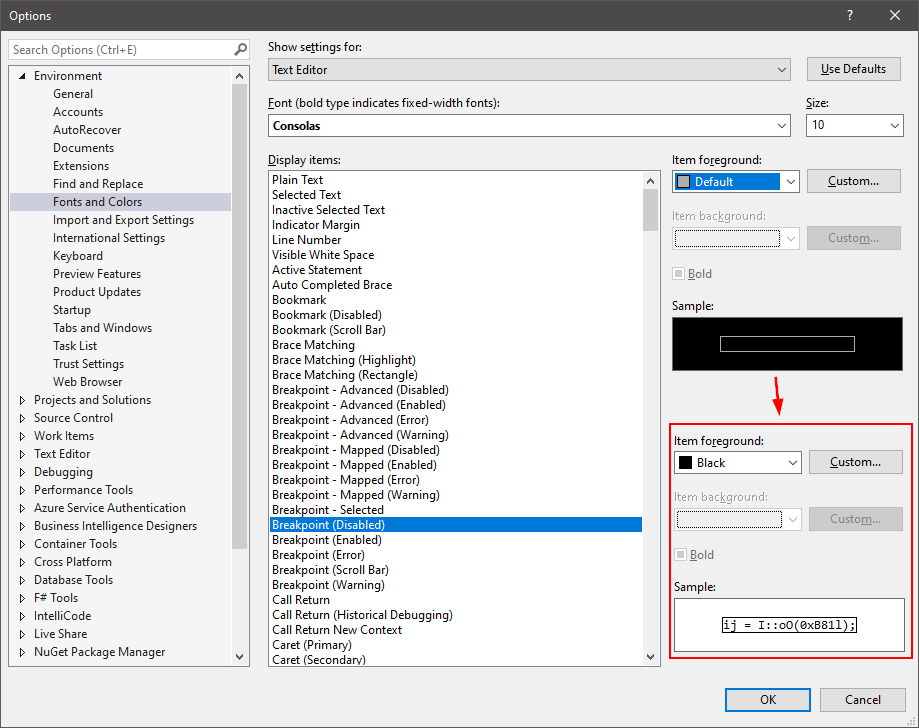919x728 pixels.
Task: Select Trust Settings in the tree
Action: (89, 364)
